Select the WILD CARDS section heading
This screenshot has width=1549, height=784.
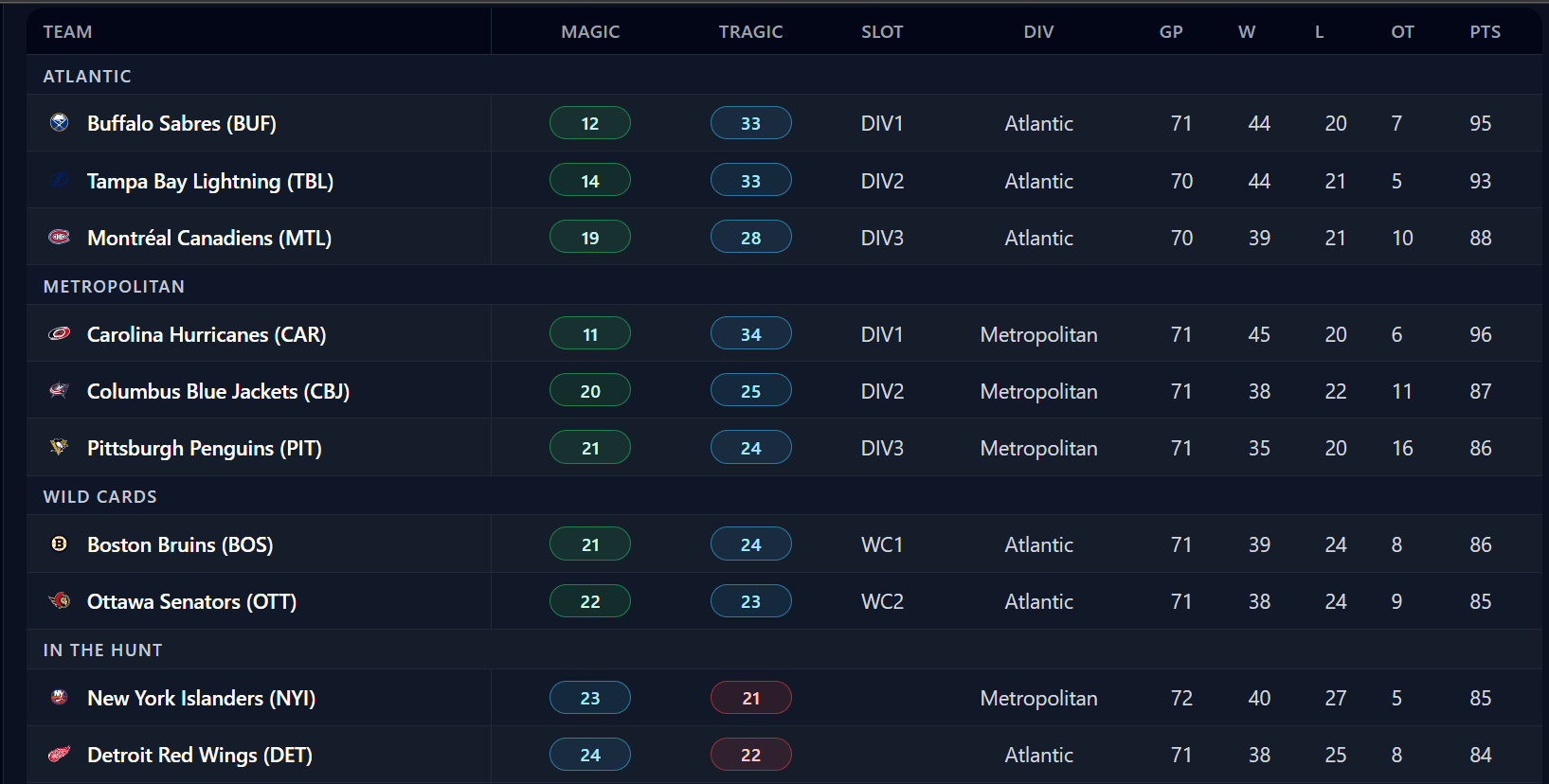[x=100, y=497]
